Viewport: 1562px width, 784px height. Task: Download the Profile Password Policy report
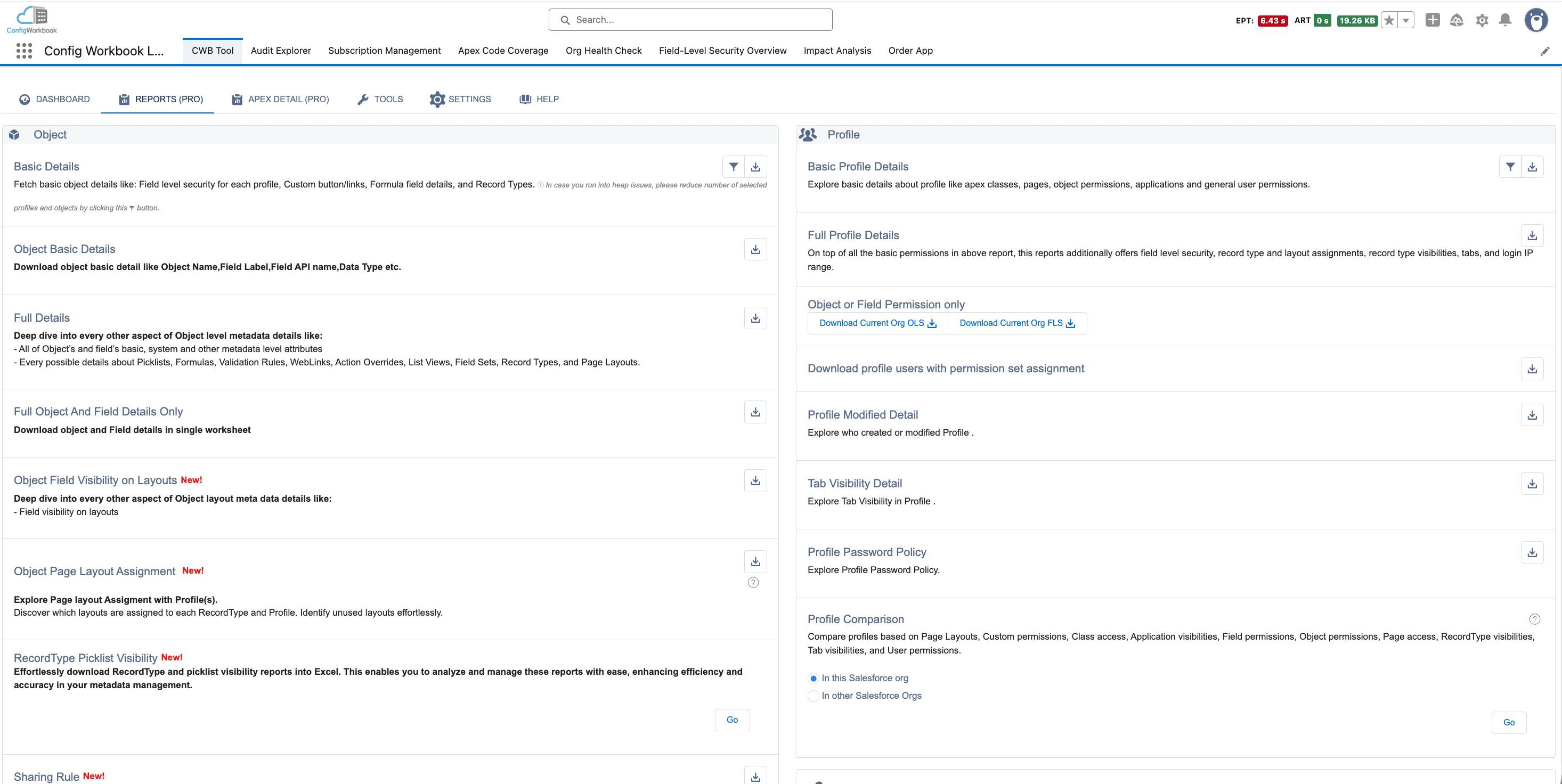pos(1532,552)
